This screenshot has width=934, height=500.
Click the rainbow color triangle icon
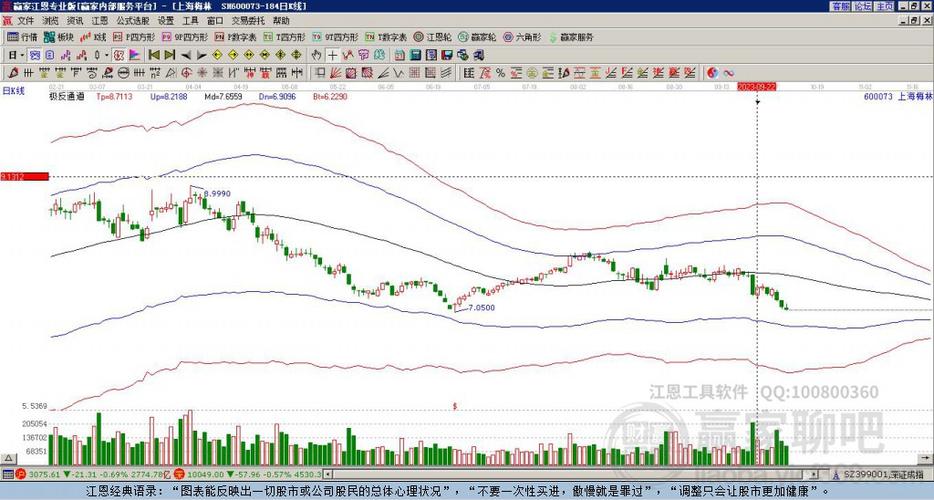[x=135, y=55]
